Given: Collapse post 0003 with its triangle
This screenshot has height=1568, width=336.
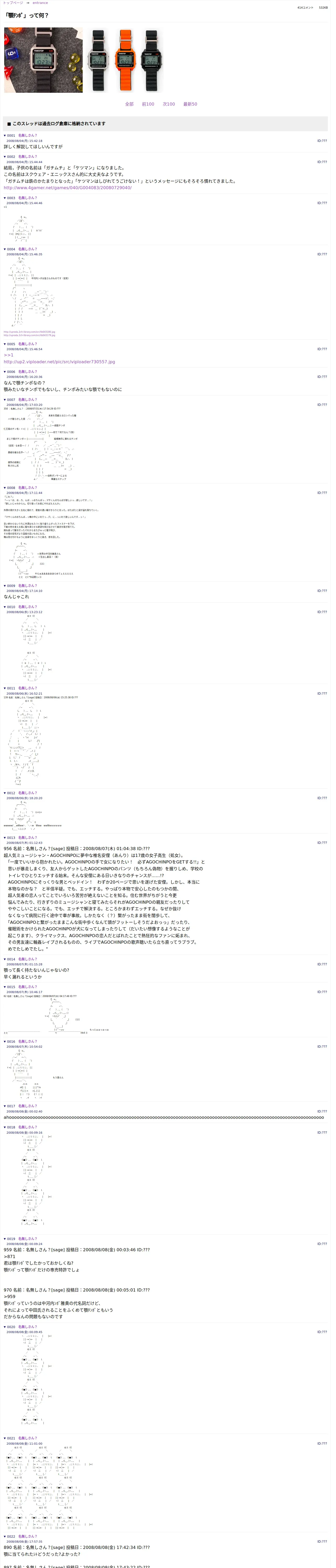Looking at the screenshot, I should (5, 198).
